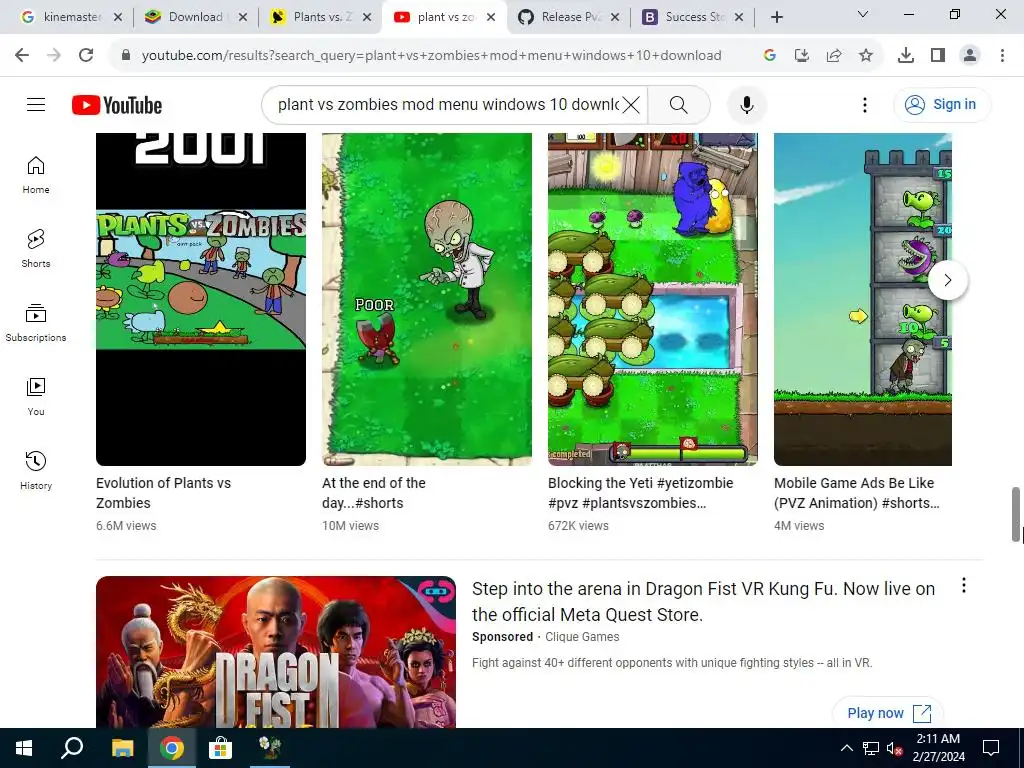Bookmark this page with star icon

coord(865,56)
